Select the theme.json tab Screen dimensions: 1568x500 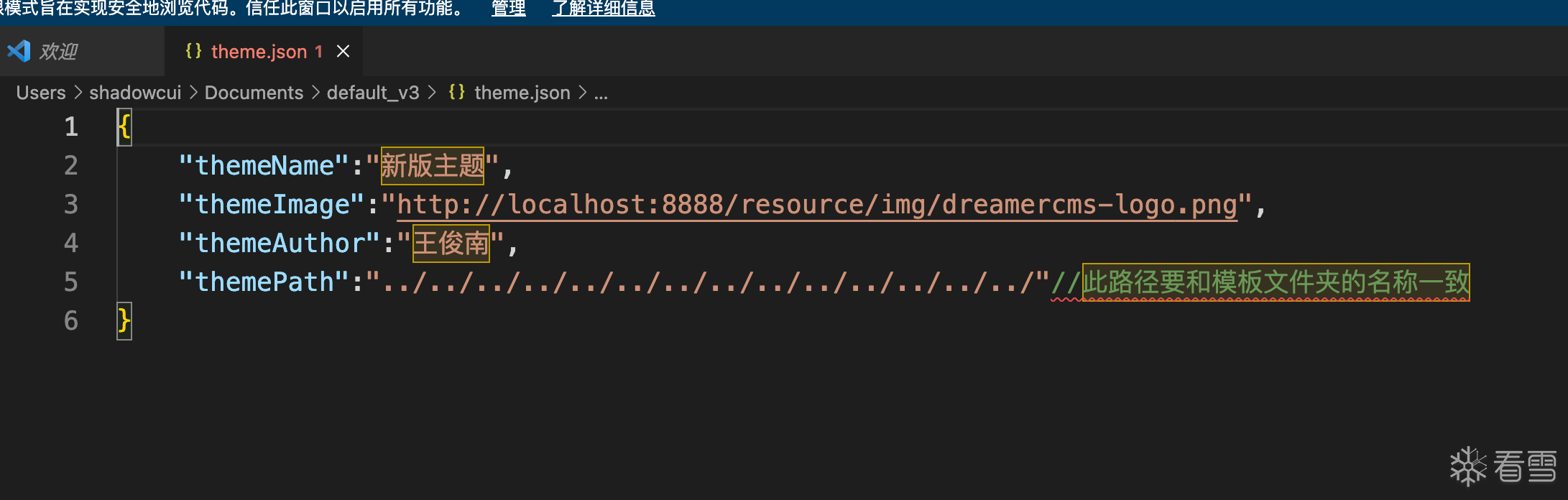click(259, 52)
